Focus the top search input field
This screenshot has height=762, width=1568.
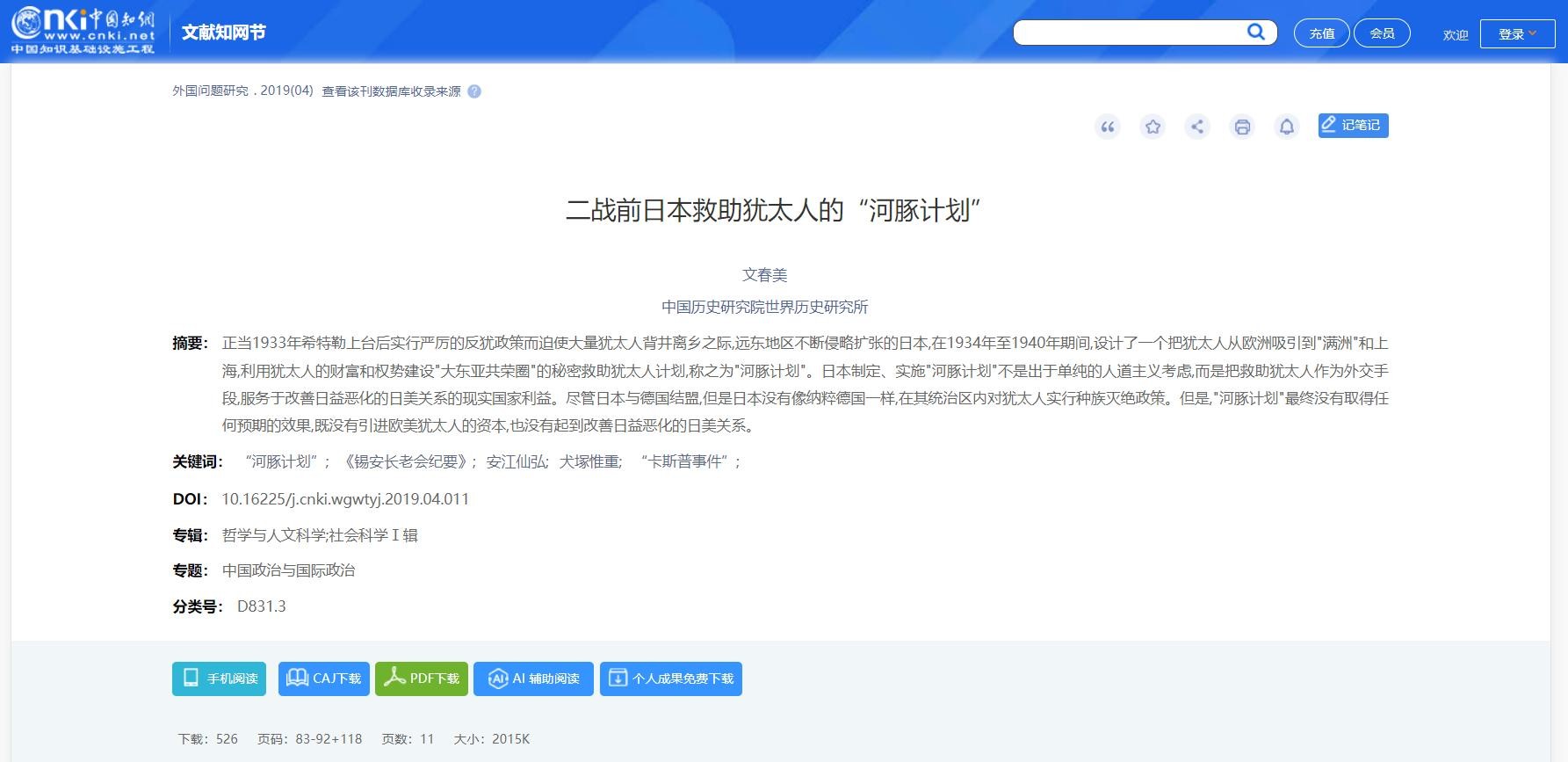point(1129,33)
